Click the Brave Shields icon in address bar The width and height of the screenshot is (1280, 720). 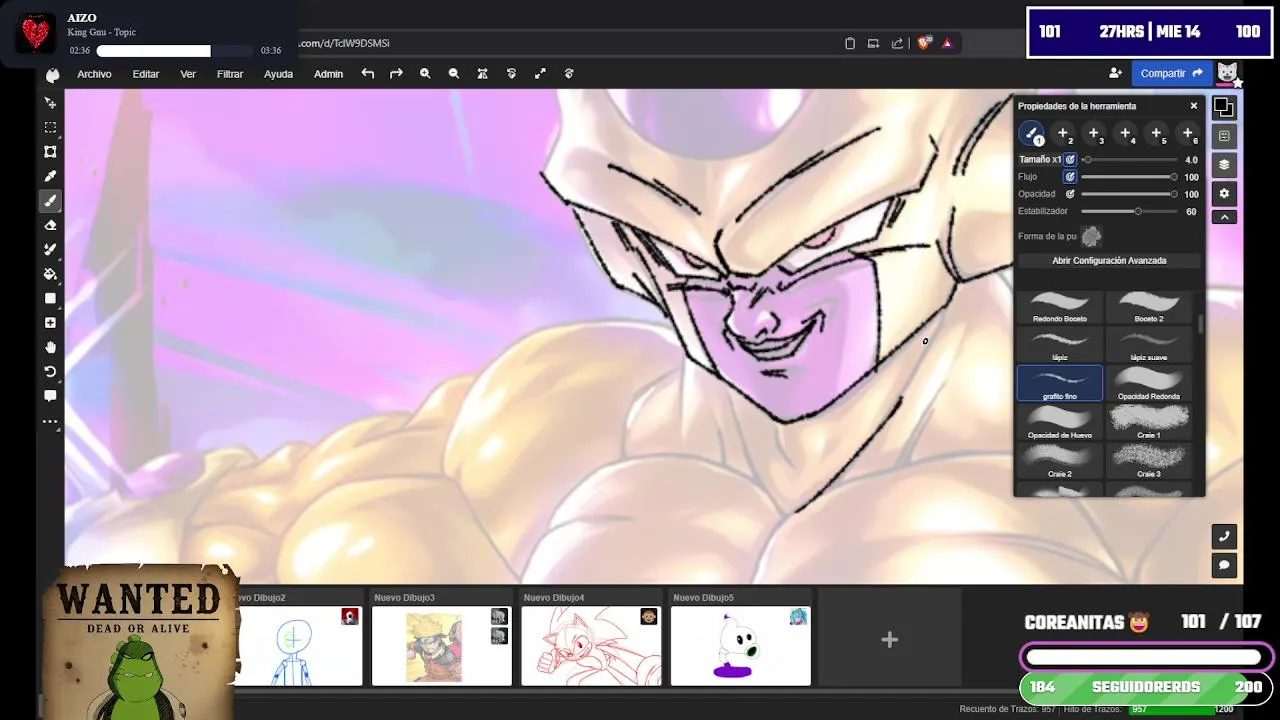(x=924, y=43)
